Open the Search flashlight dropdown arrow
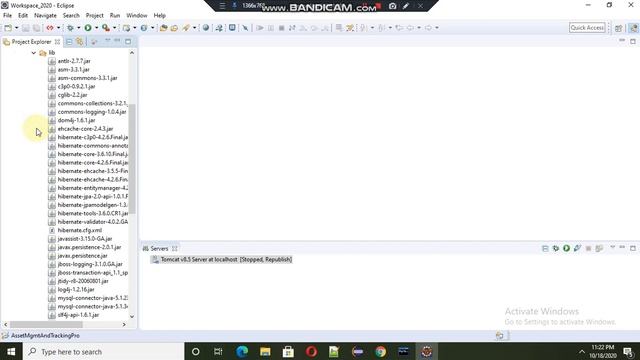This screenshot has height=360, width=640. point(194,28)
